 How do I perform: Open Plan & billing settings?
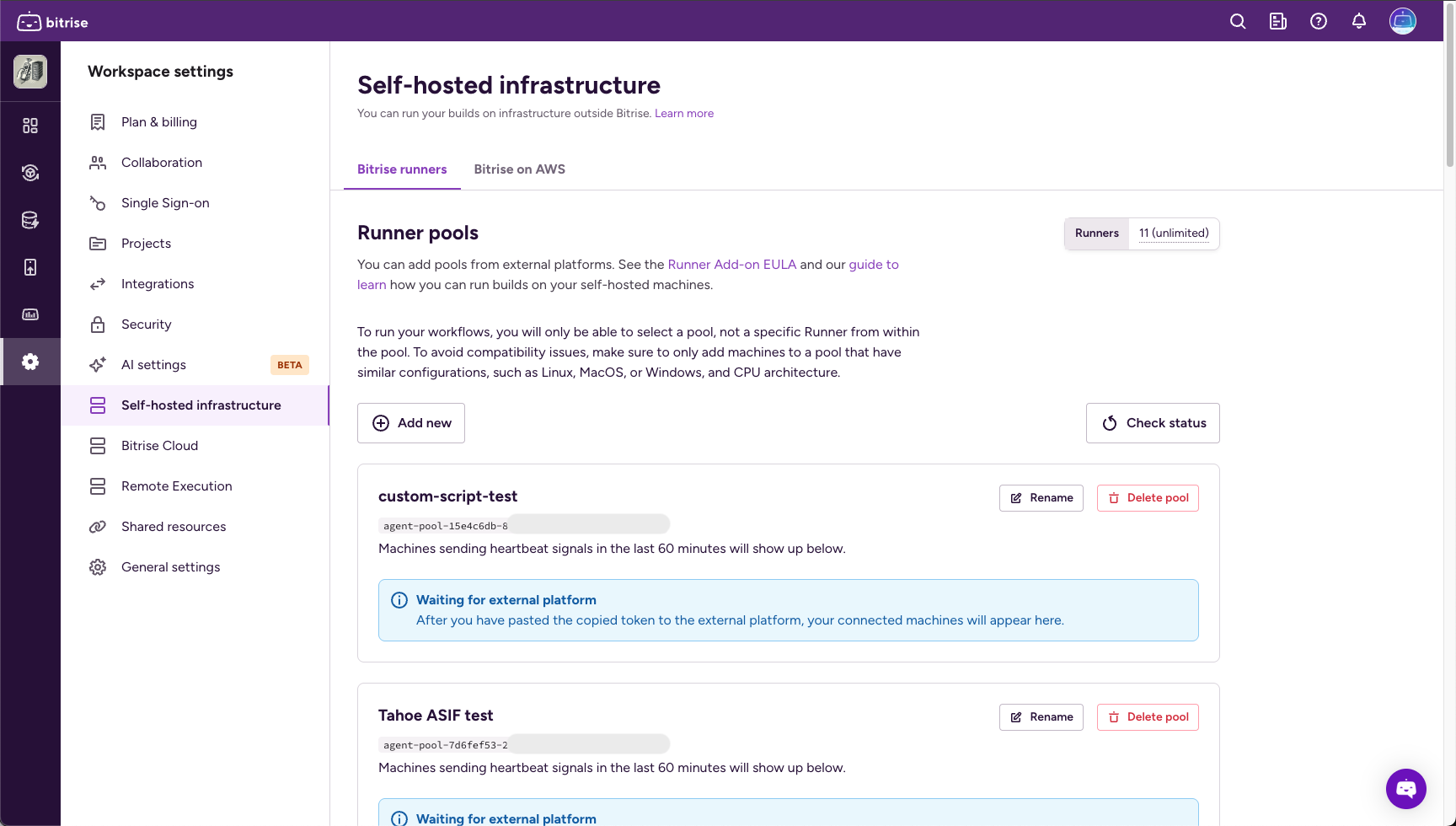click(x=159, y=122)
